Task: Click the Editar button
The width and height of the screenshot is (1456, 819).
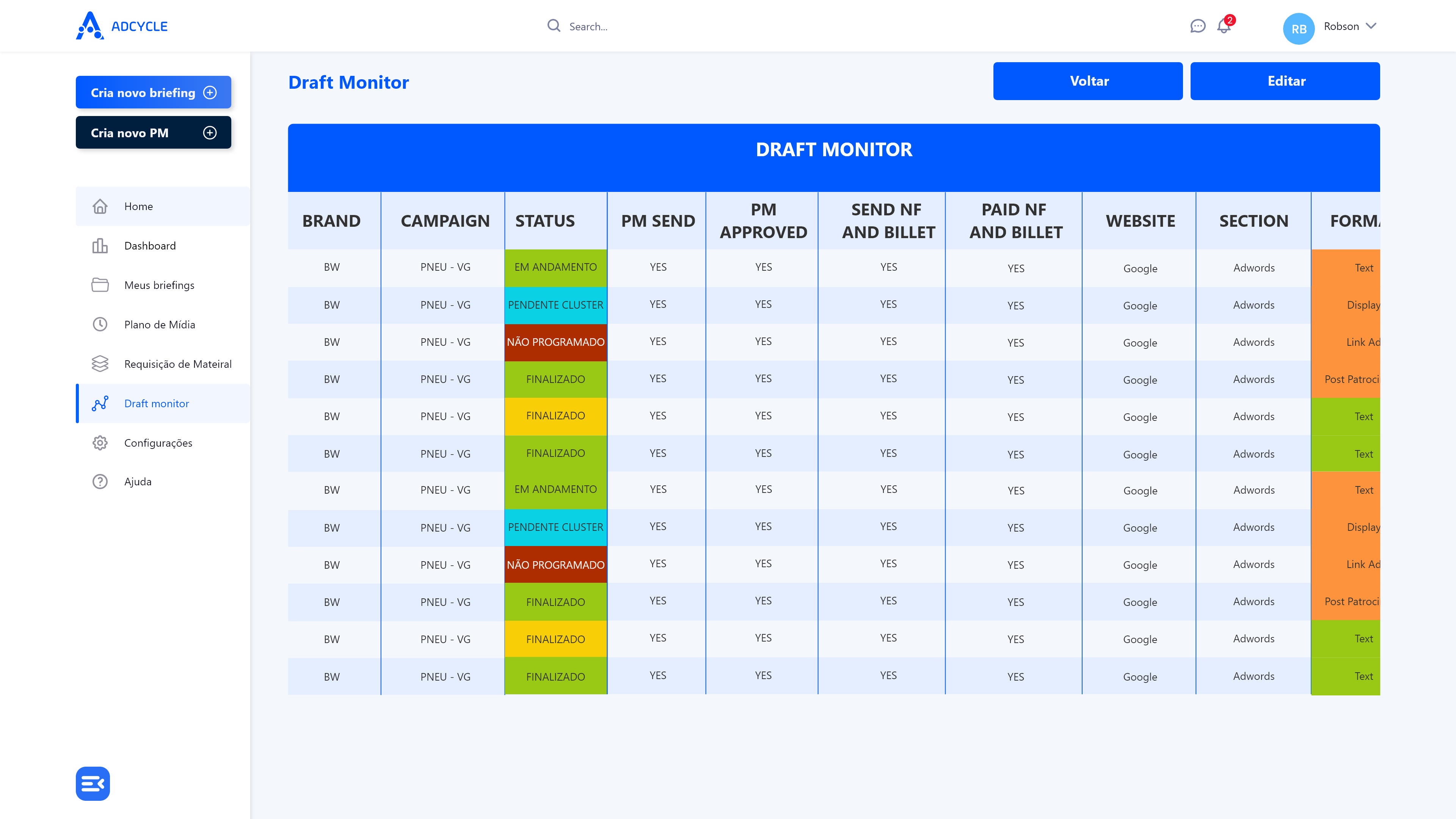Action: click(1285, 81)
